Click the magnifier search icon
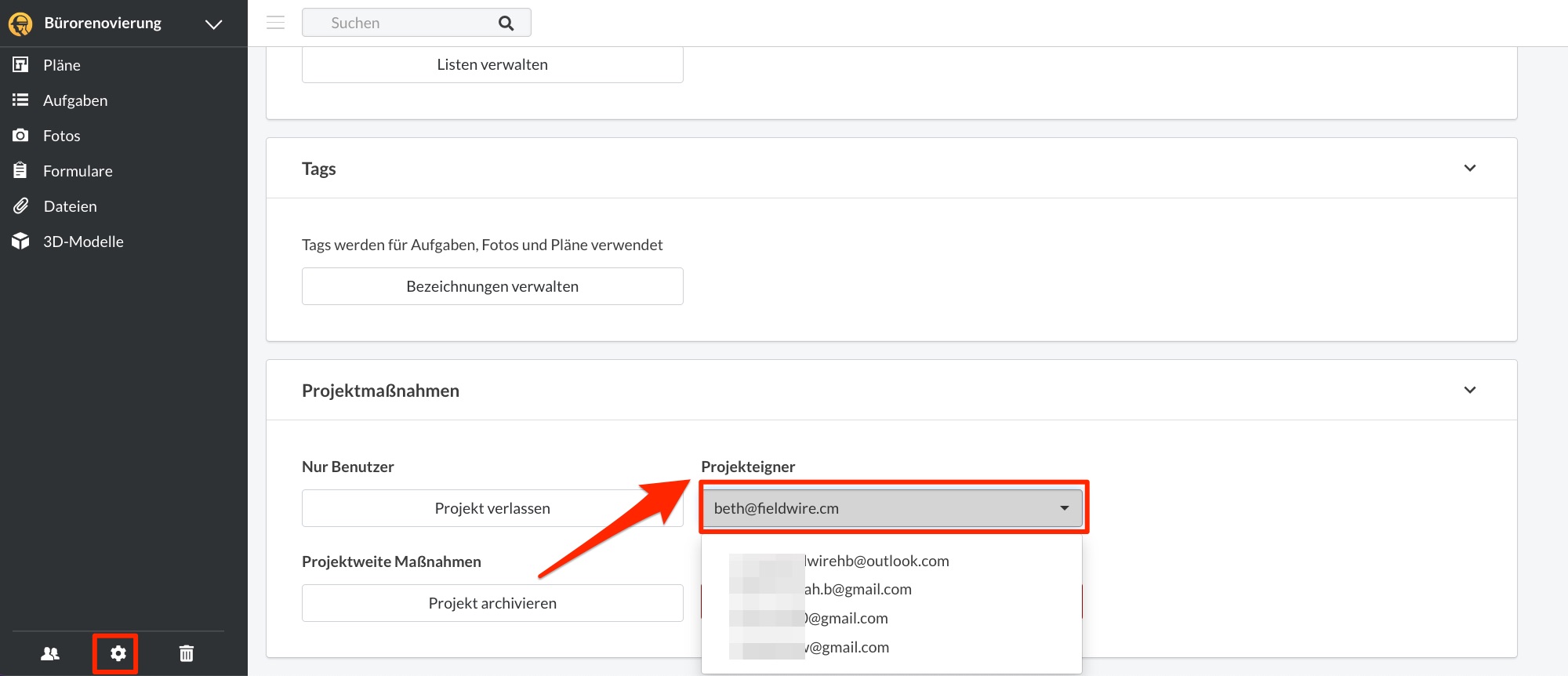 pyautogui.click(x=506, y=24)
